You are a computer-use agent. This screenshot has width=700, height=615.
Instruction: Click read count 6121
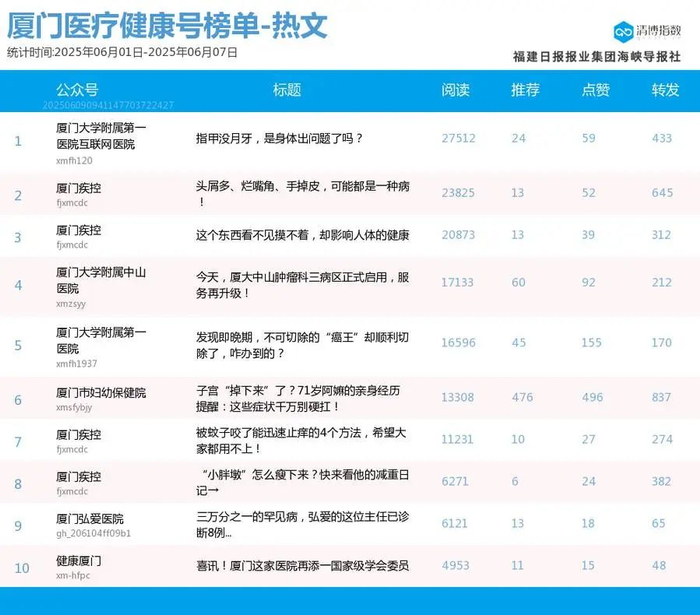click(454, 523)
